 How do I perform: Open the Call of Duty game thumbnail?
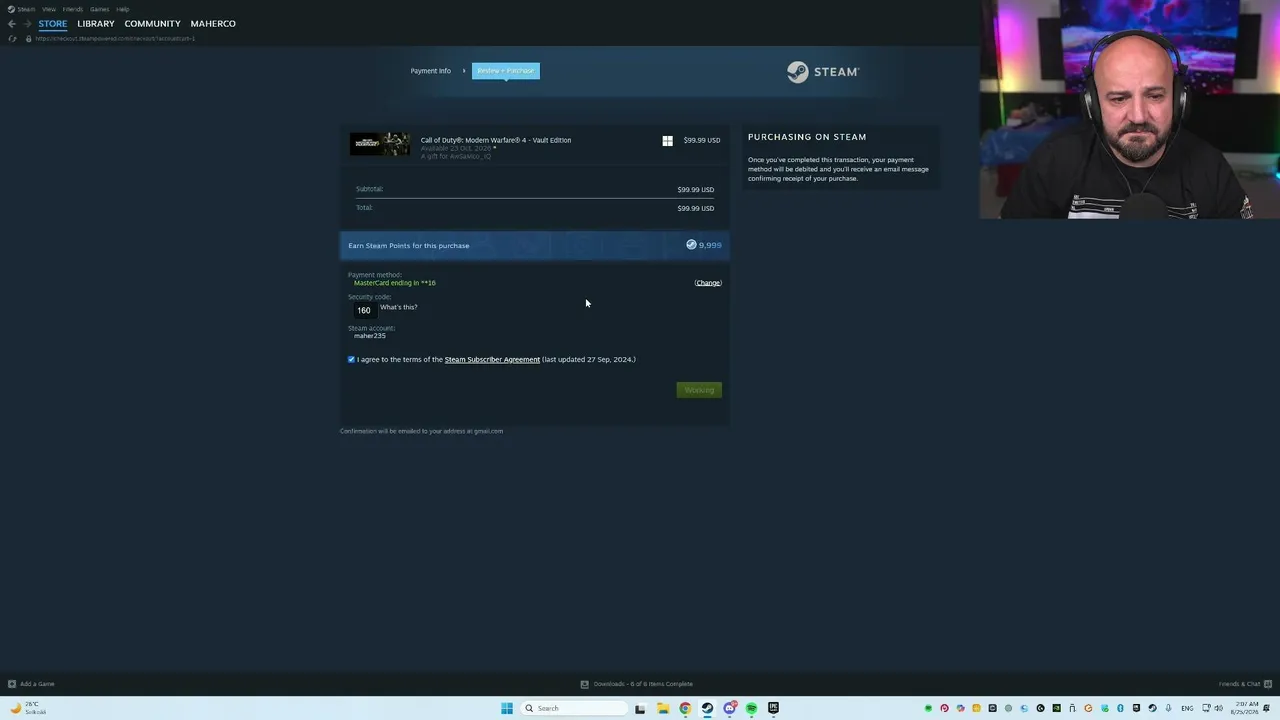pyautogui.click(x=380, y=144)
